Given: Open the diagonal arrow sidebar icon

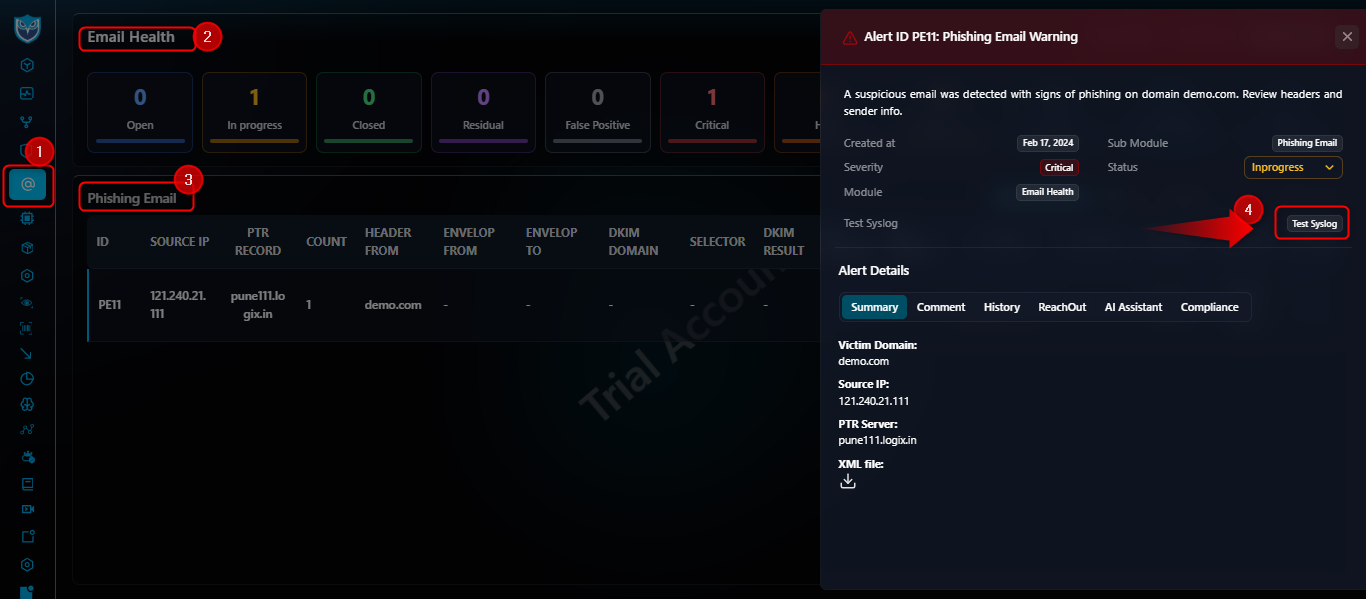Looking at the screenshot, I should (28, 353).
